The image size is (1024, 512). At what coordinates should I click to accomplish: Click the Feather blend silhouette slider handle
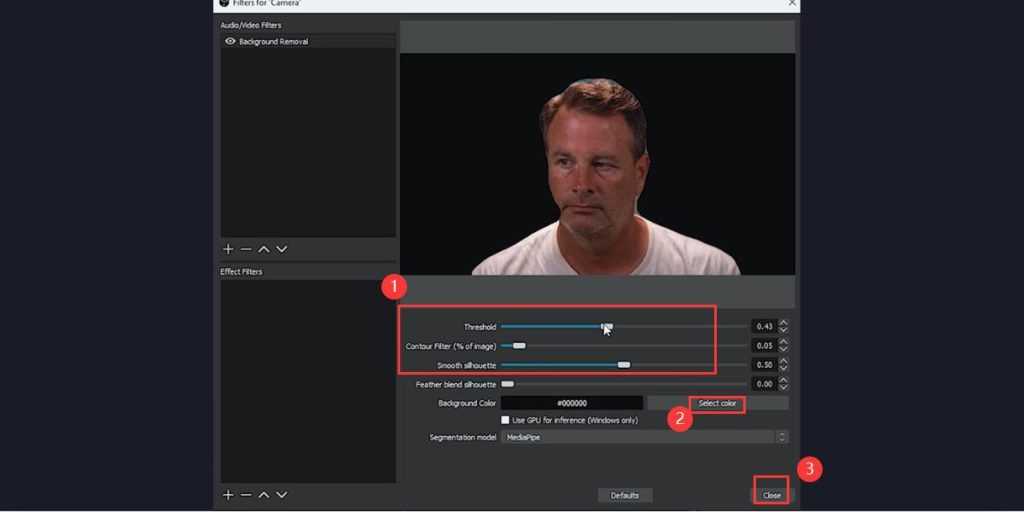point(507,384)
